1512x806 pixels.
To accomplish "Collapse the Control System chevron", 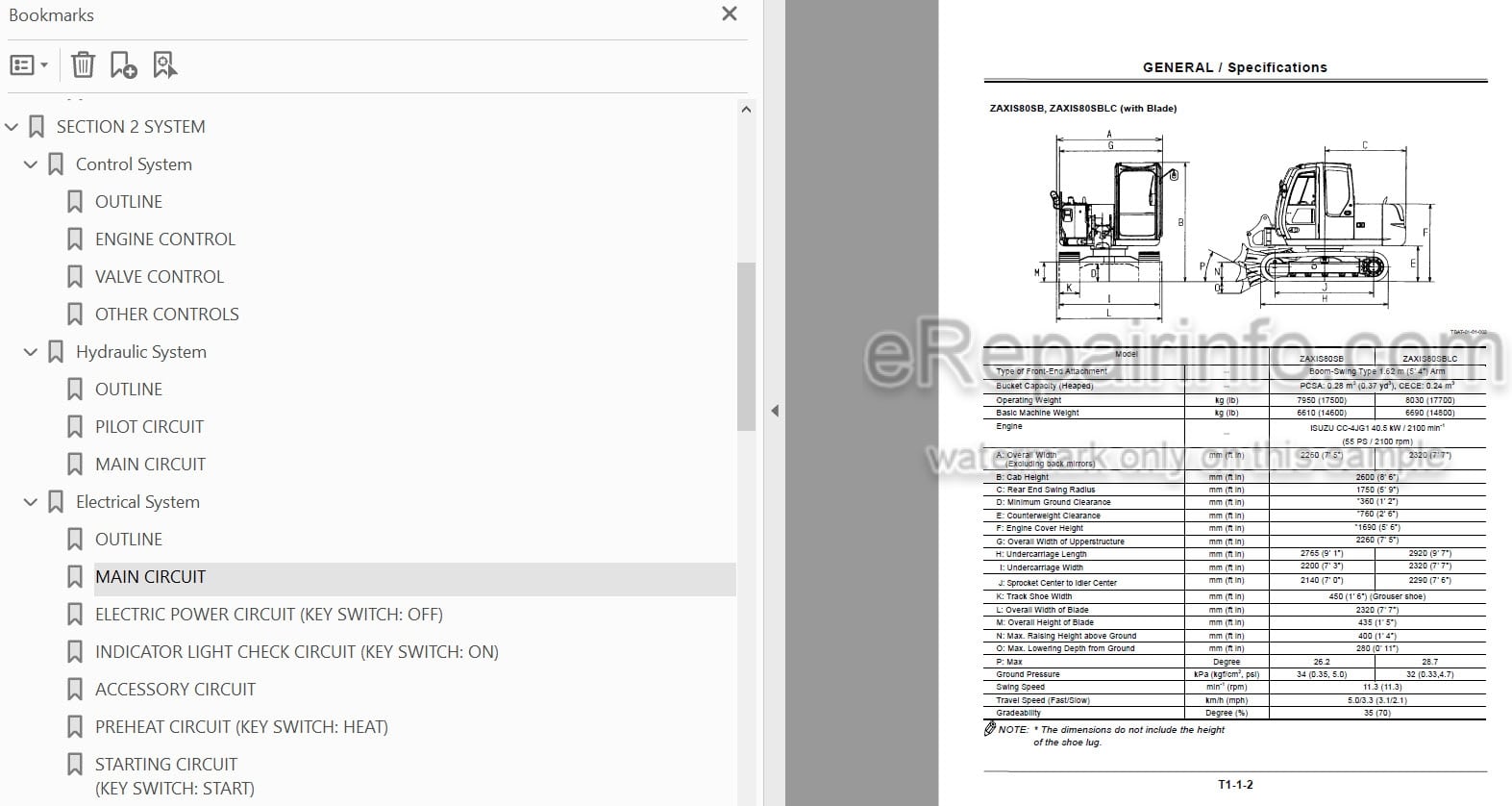I will pyautogui.click(x=31, y=164).
